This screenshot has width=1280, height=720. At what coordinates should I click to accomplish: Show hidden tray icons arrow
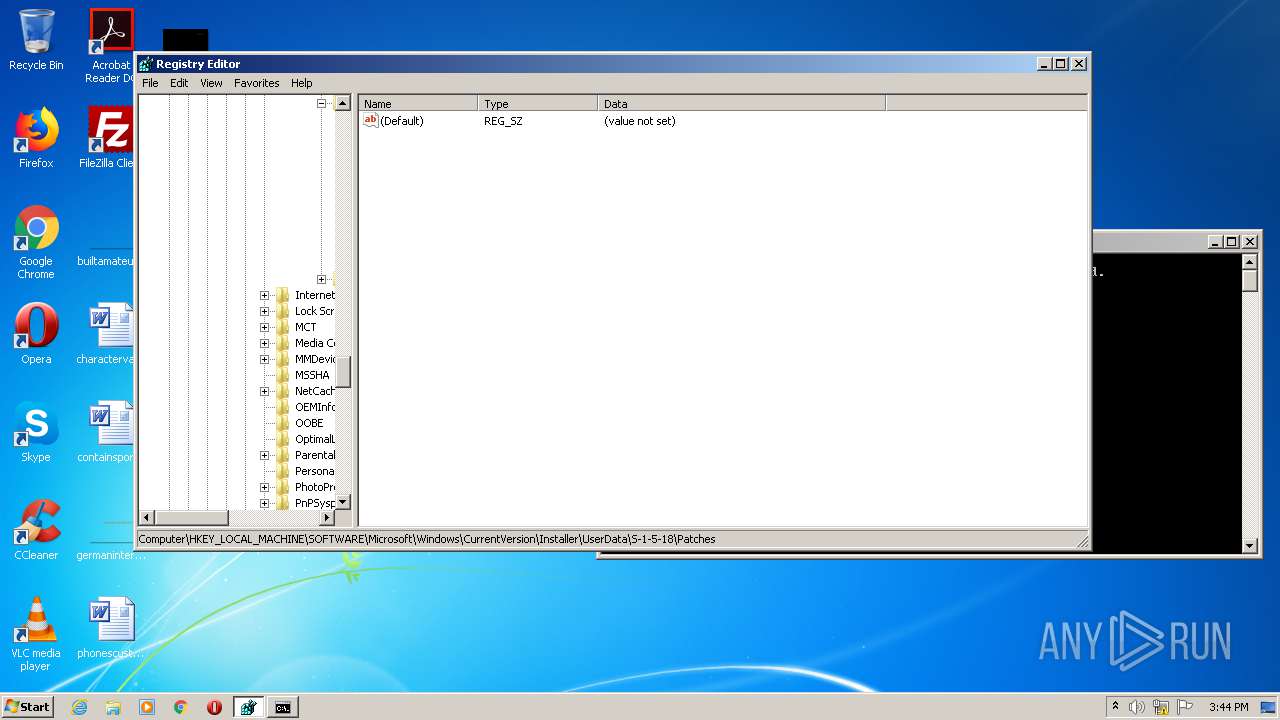(x=1115, y=707)
